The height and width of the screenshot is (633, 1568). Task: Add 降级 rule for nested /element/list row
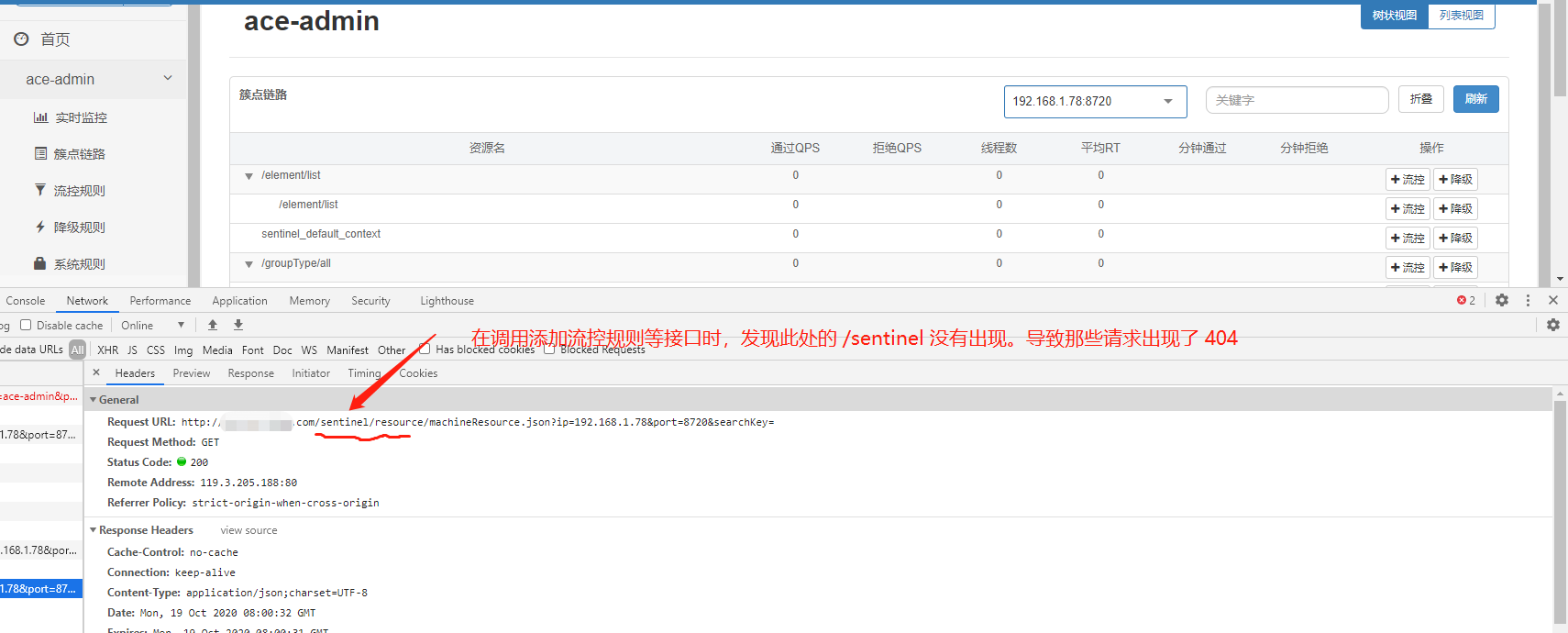click(x=1456, y=208)
